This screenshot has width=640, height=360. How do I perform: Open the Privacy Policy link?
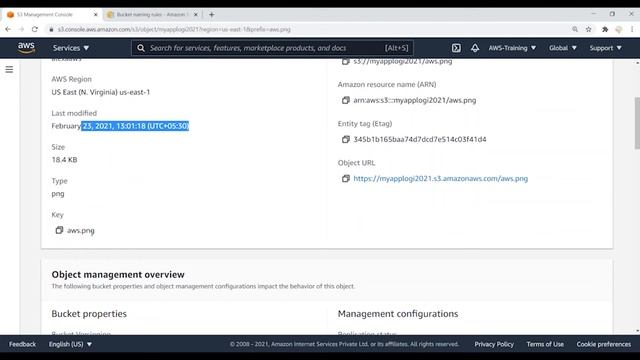494,344
